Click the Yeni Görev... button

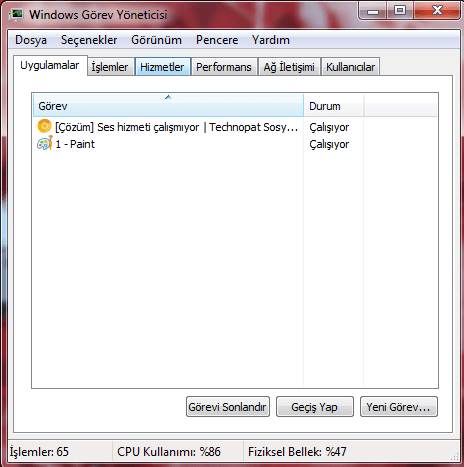pos(399,407)
